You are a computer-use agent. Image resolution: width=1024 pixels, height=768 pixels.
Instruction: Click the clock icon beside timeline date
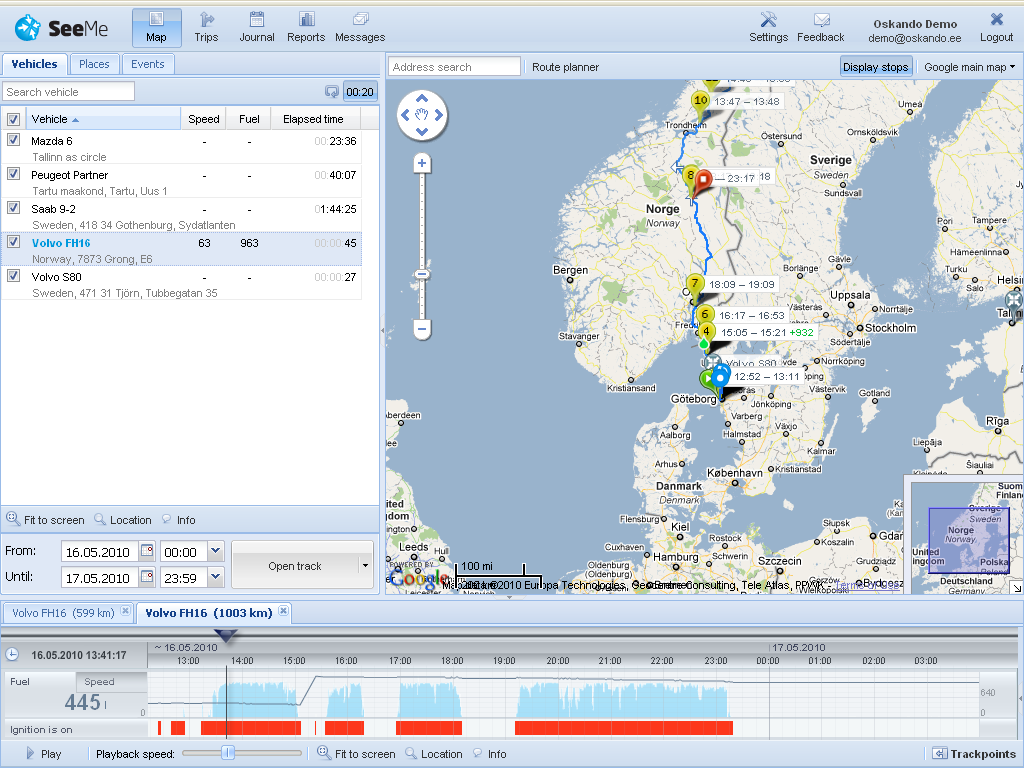click(12, 654)
